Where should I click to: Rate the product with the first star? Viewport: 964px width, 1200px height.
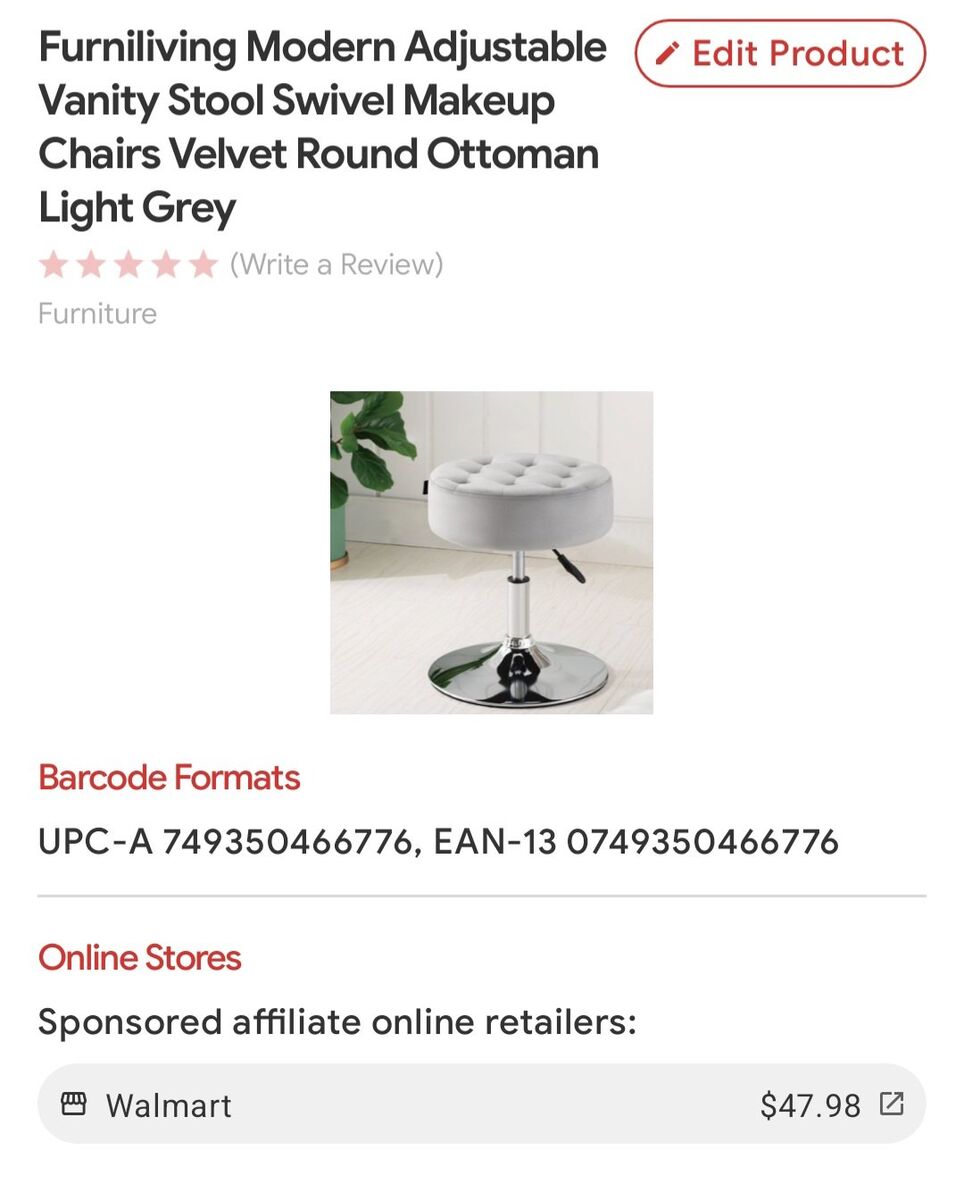click(x=53, y=265)
